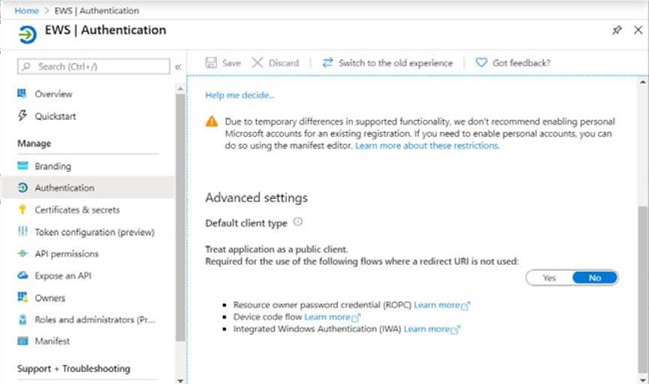Viewport: 649px width, 384px height.
Task: Click the Expose an API cloud icon
Action: 23,276
